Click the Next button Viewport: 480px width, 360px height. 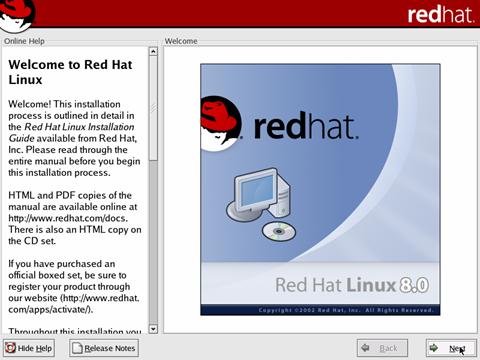(x=451, y=348)
